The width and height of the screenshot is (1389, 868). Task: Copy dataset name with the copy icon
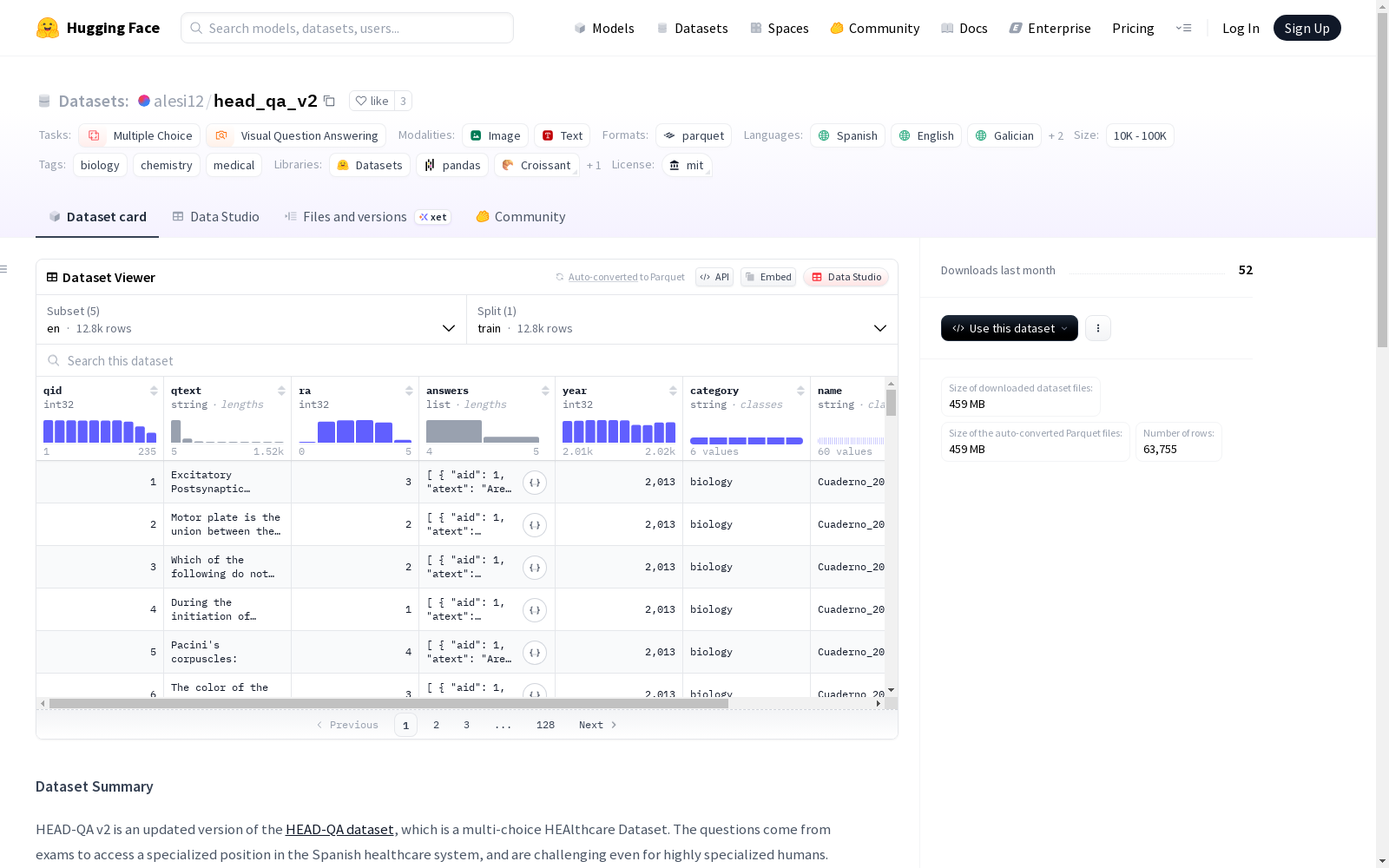(x=329, y=101)
